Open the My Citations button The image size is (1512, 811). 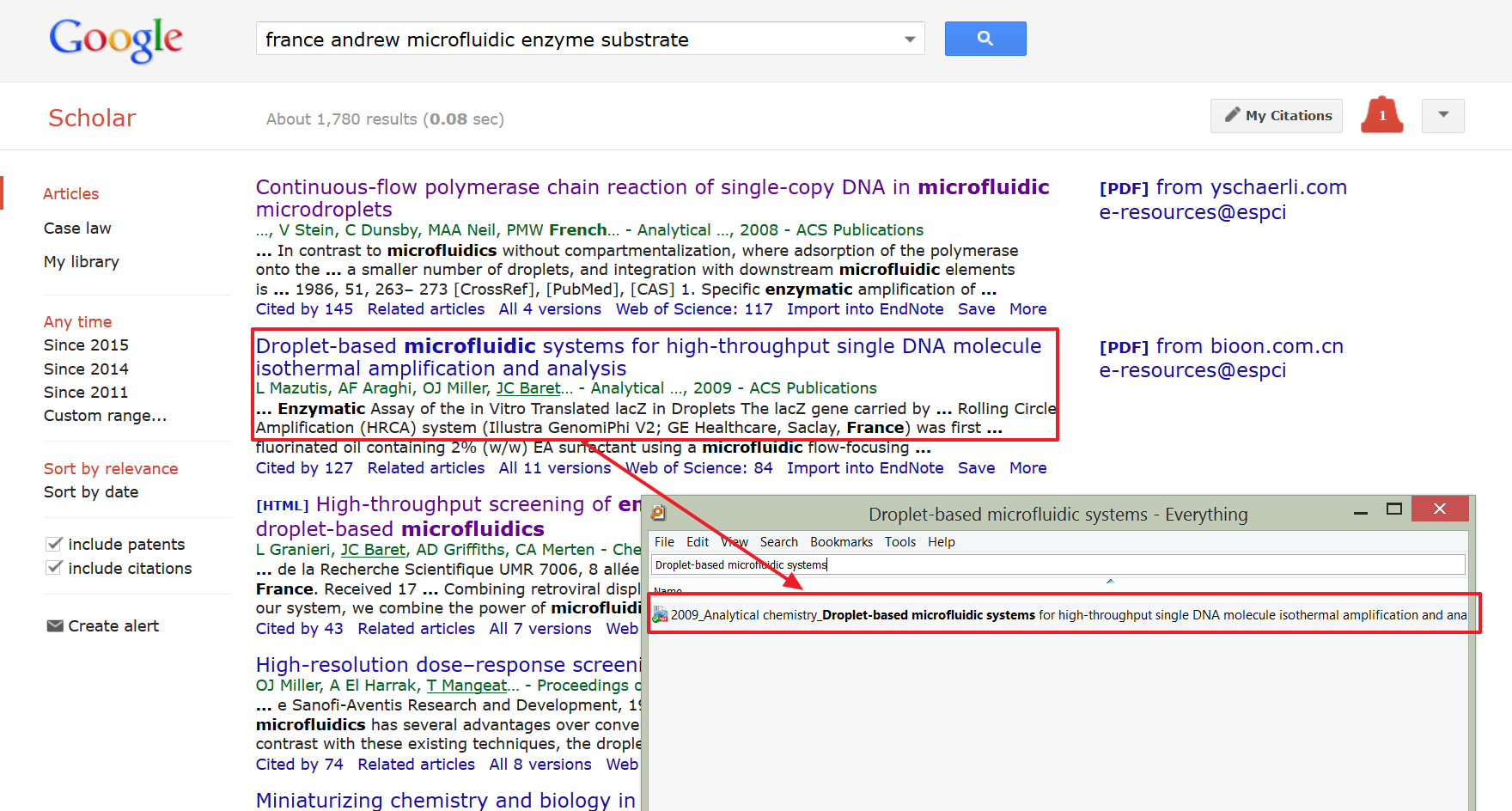coord(1277,115)
